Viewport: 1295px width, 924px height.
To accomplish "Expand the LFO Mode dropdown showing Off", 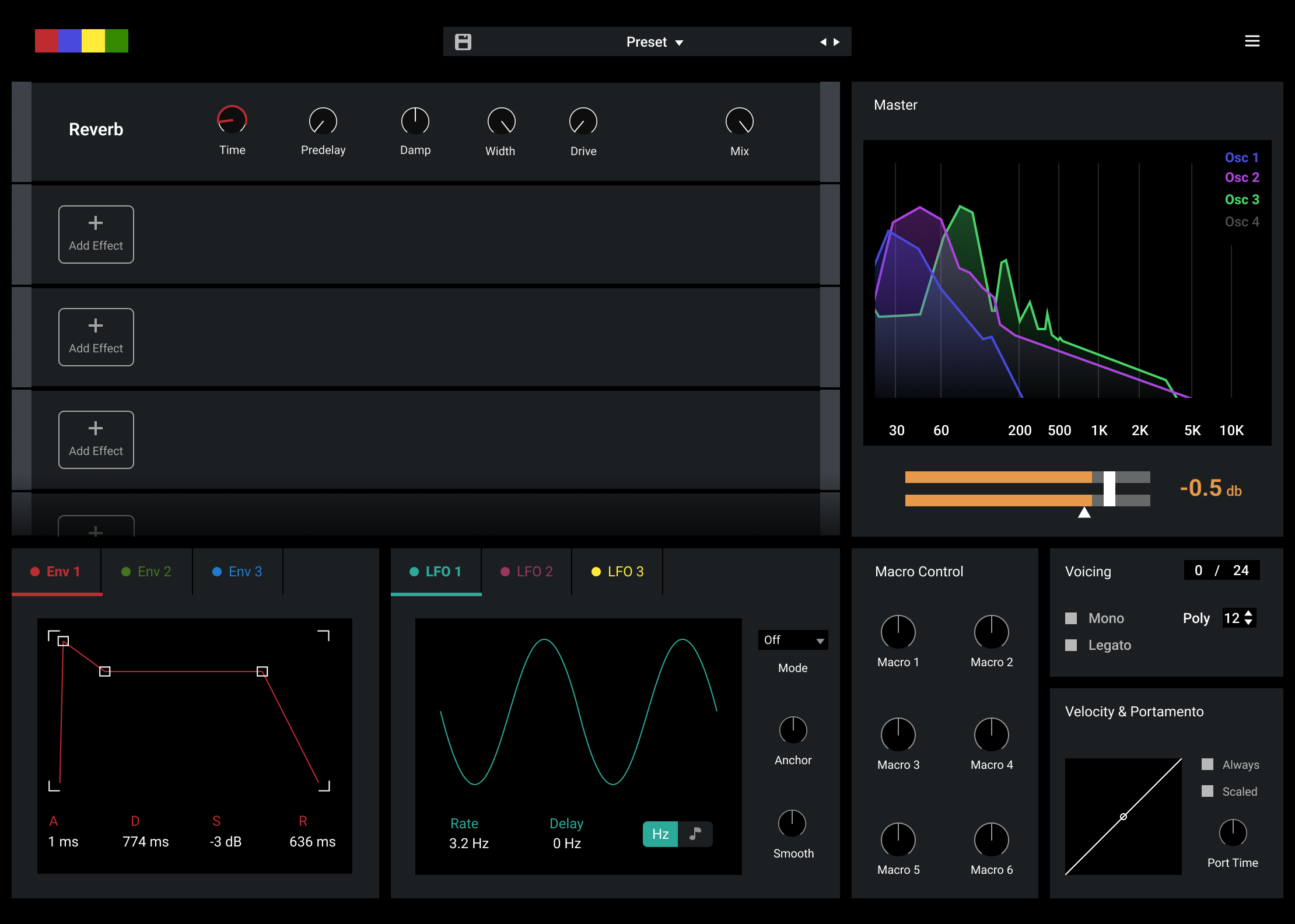I will pyautogui.click(x=793, y=640).
